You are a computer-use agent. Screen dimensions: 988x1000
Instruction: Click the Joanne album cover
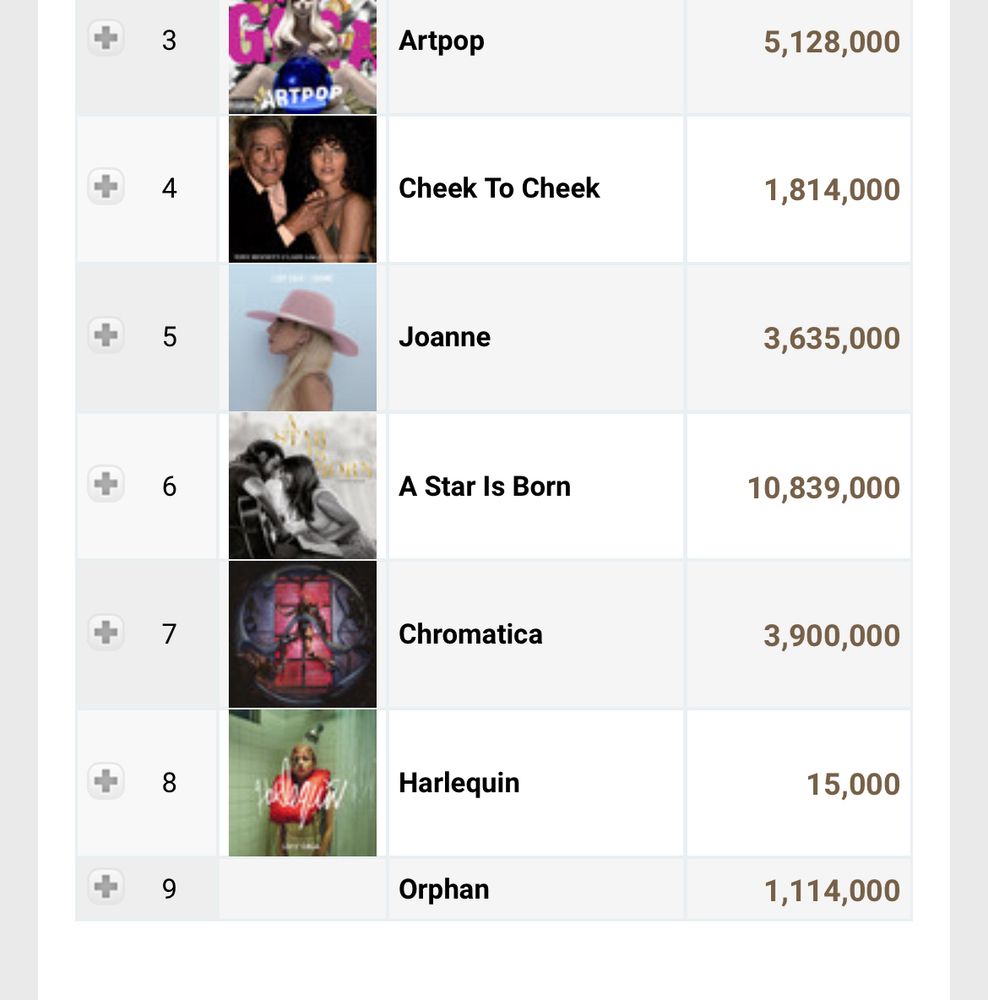coord(302,337)
